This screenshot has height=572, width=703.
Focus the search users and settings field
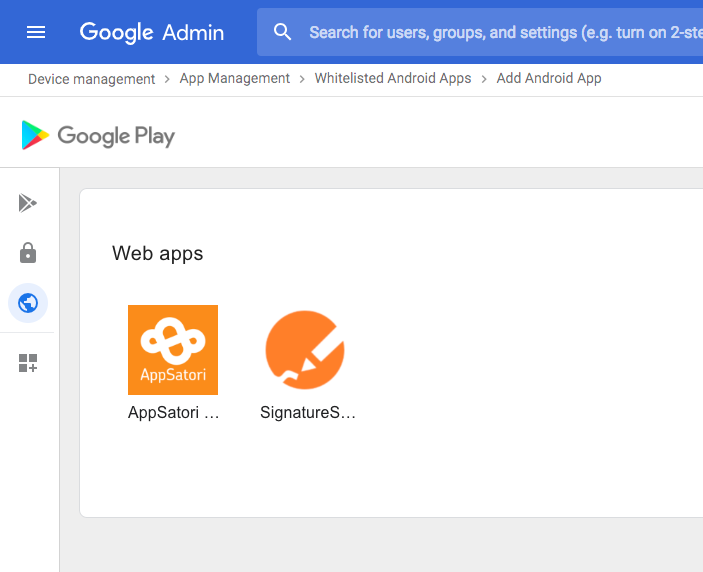pyautogui.click(x=500, y=32)
